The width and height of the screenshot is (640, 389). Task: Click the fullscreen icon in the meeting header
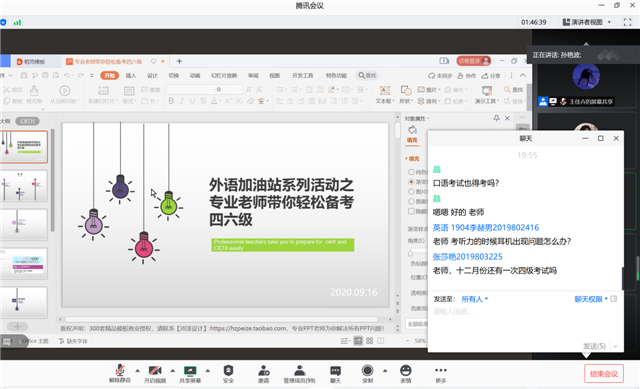click(x=627, y=22)
